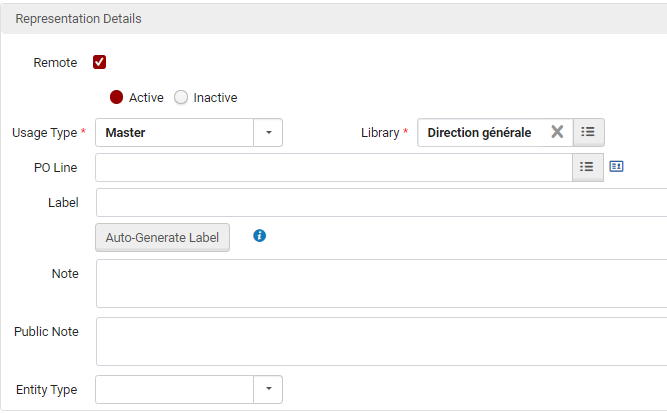
Task: Focus the Public Note text area
Action: tap(382, 342)
